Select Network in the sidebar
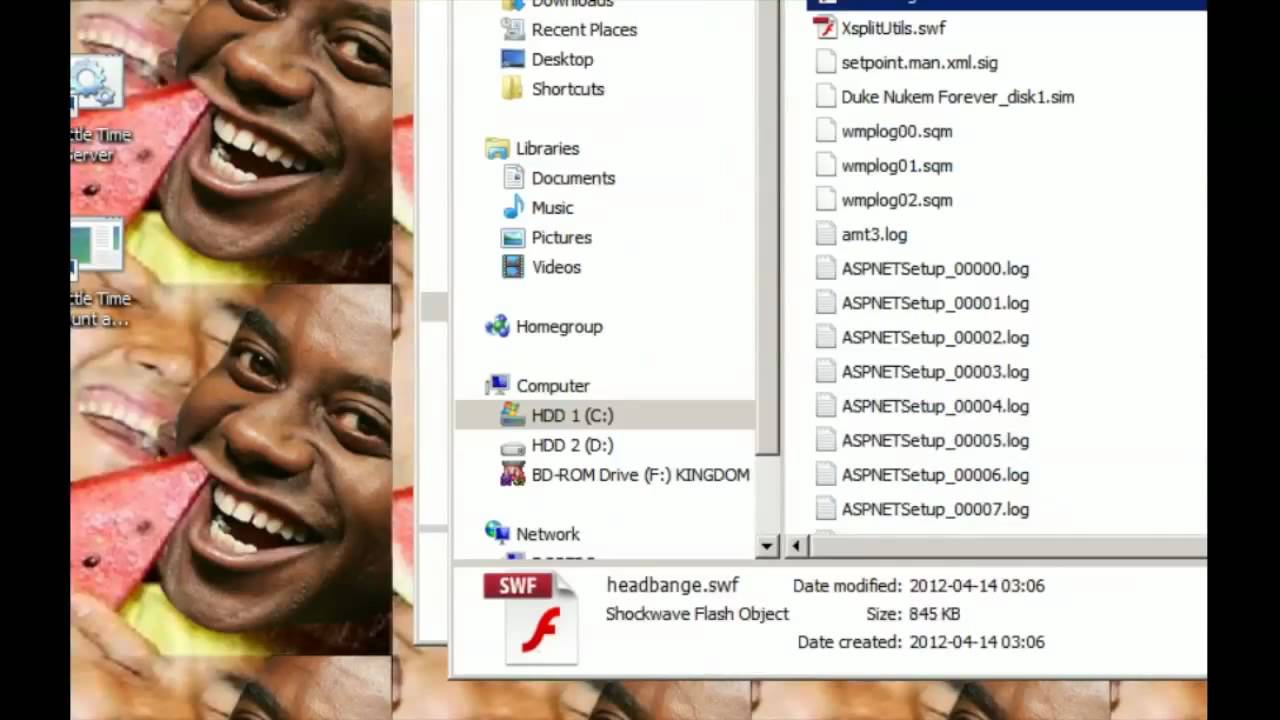This screenshot has height=720, width=1280. [547, 534]
